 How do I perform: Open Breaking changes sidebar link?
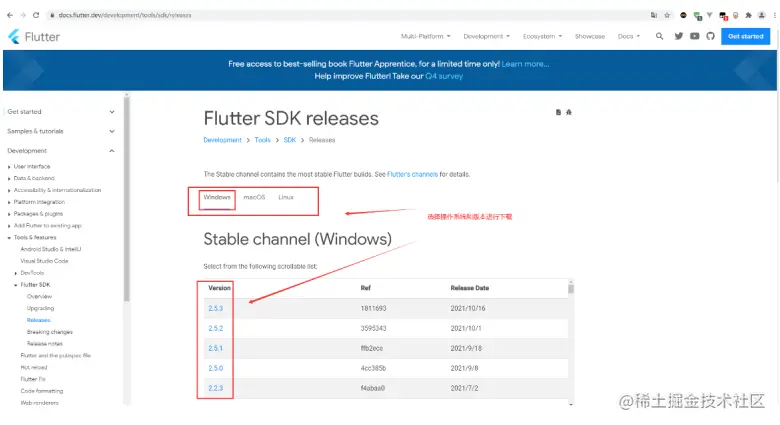click(x=50, y=332)
